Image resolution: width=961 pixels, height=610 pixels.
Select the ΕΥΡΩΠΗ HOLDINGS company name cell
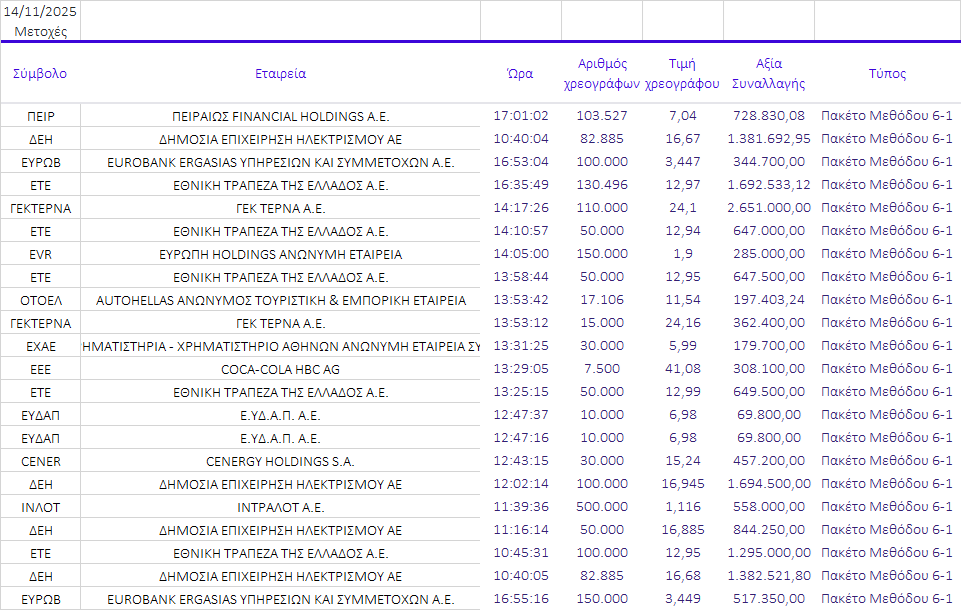pyautogui.click(x=280, y=254)
